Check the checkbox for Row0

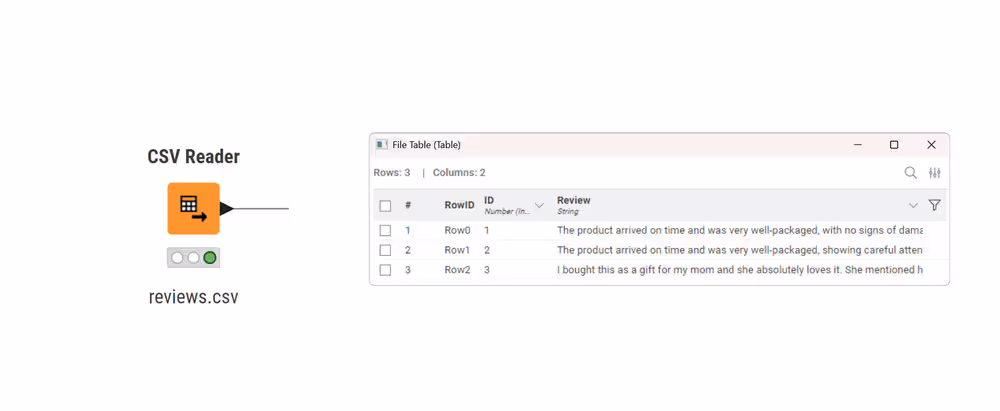(x=385, y=231)
